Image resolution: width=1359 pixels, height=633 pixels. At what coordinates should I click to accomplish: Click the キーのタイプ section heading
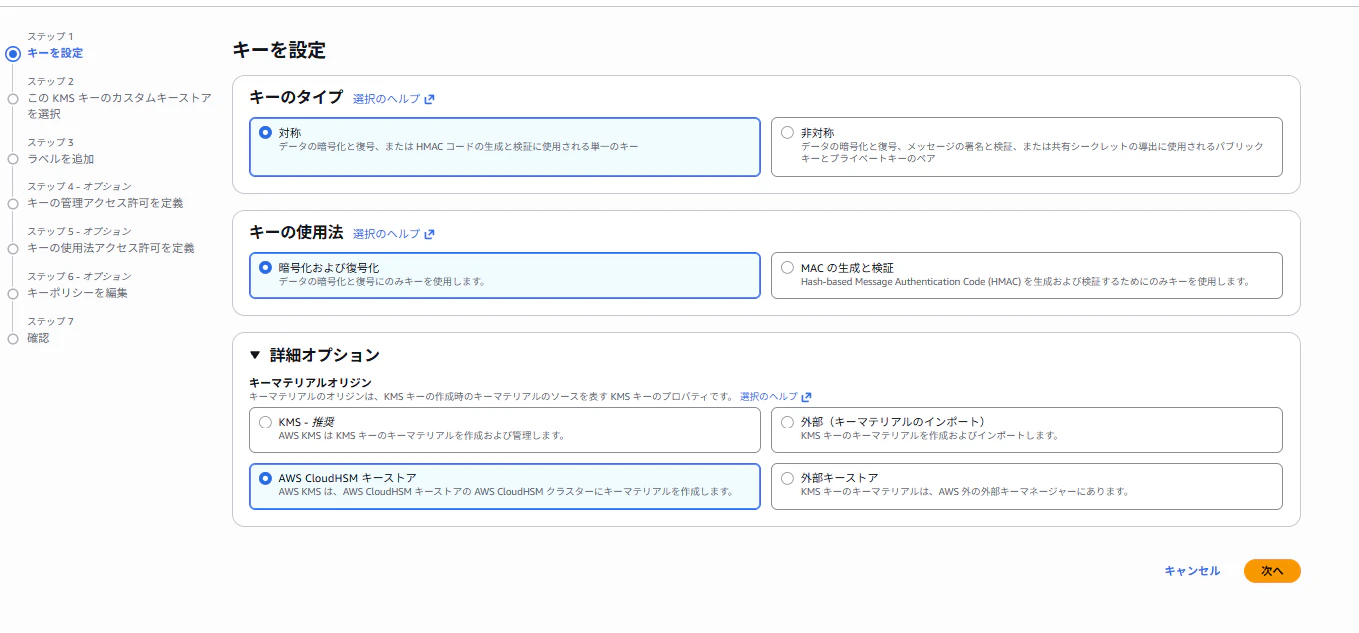tap(296, 98)
